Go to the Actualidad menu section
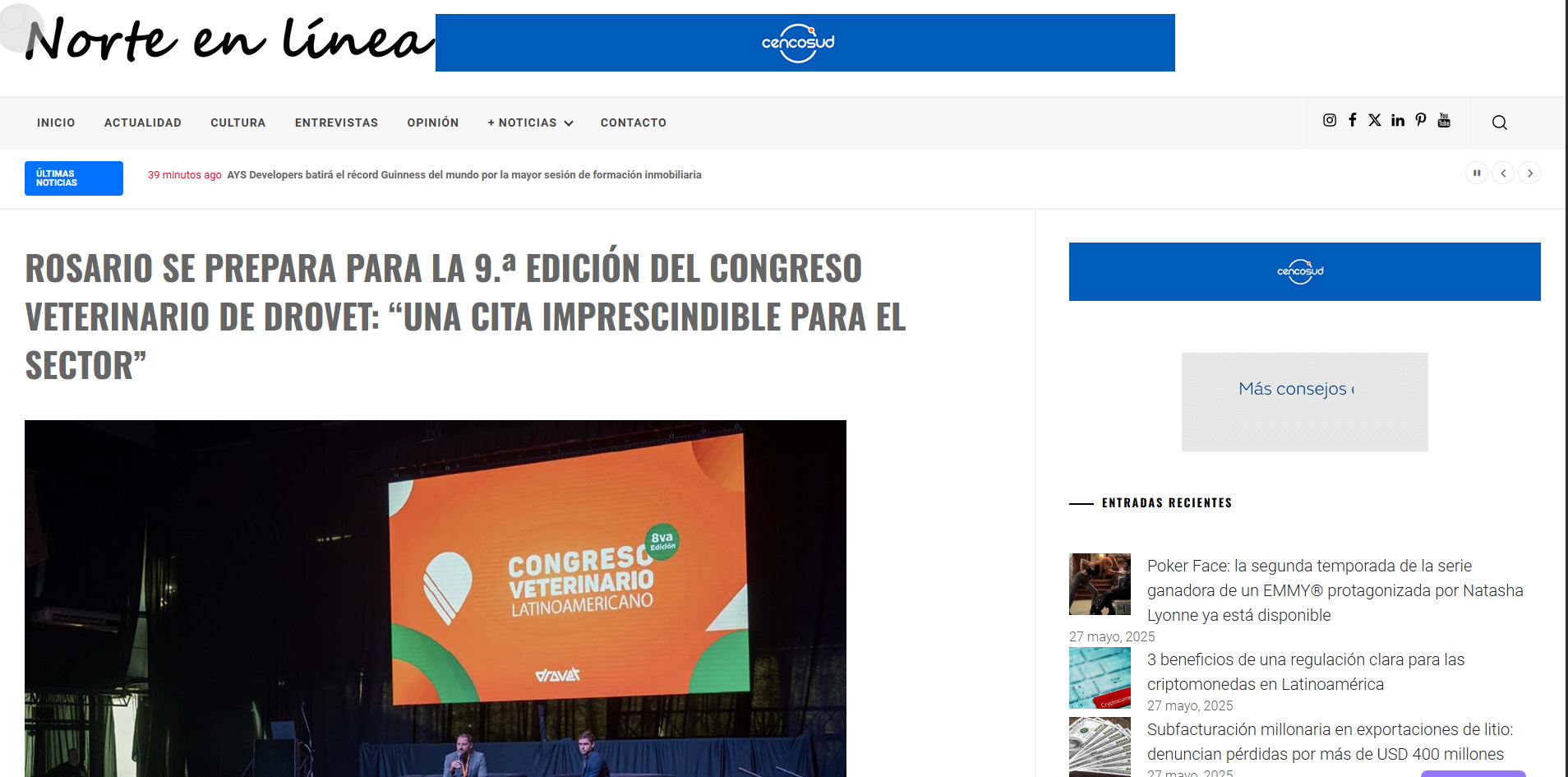1568x777 pixels. pos(142,123)
